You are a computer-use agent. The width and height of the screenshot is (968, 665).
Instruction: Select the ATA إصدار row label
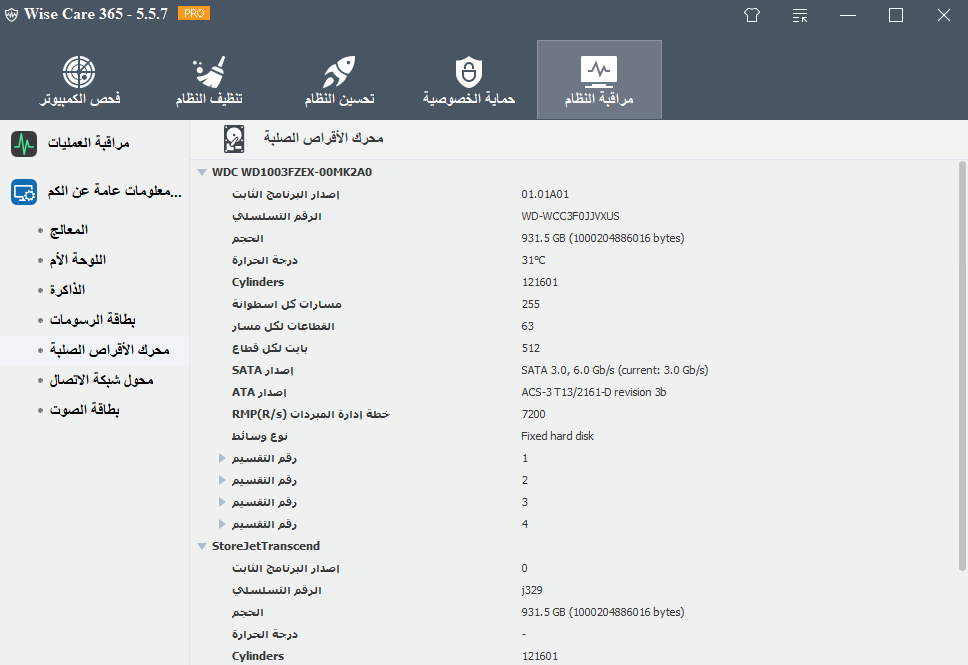(x=259, y=392)
